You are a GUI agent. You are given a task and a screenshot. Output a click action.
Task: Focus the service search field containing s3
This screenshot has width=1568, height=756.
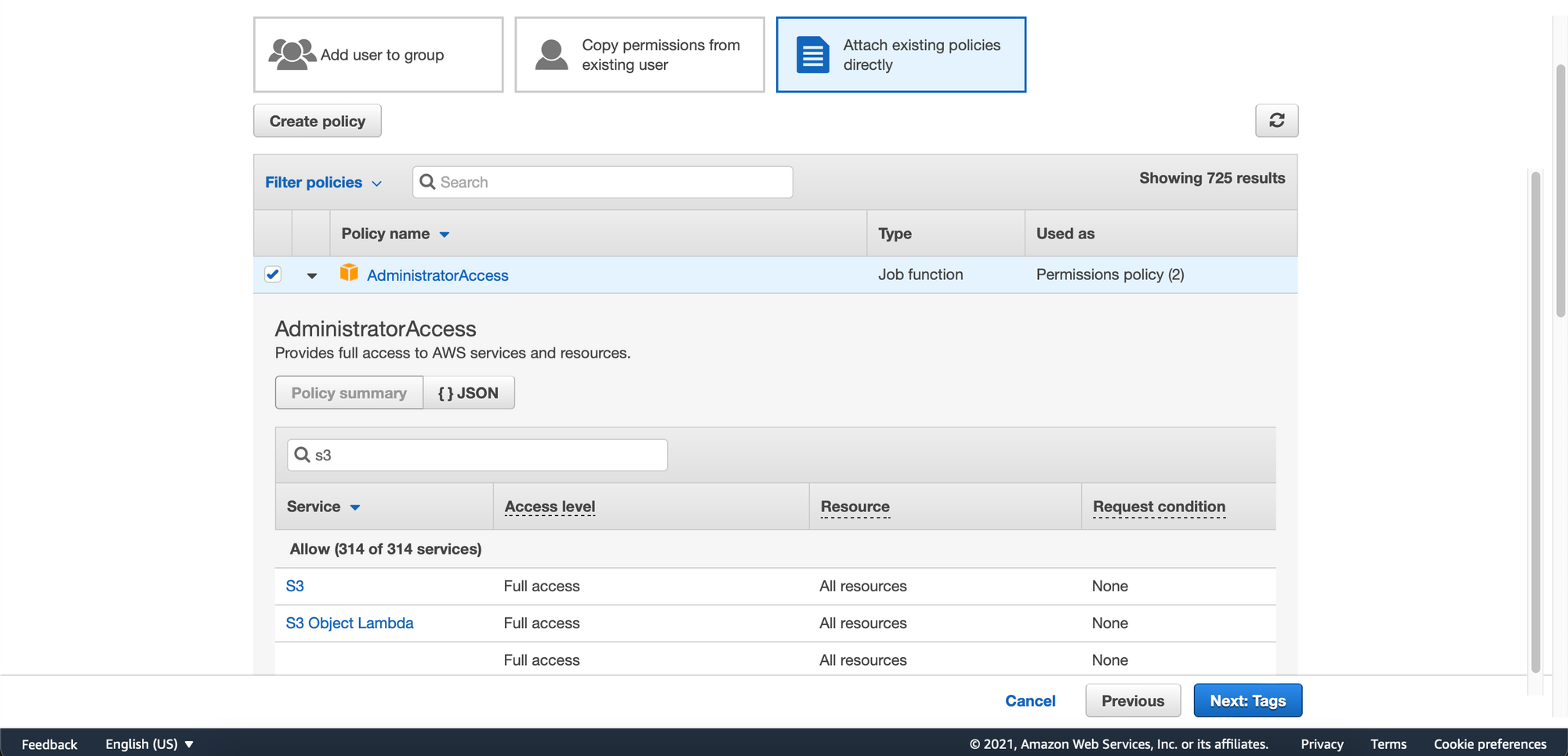pyautogui.click(x=477, y=455)
